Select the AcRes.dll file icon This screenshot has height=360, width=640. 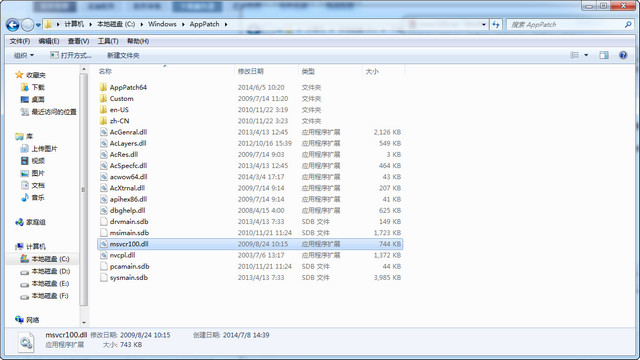click(x=104, y=154)
